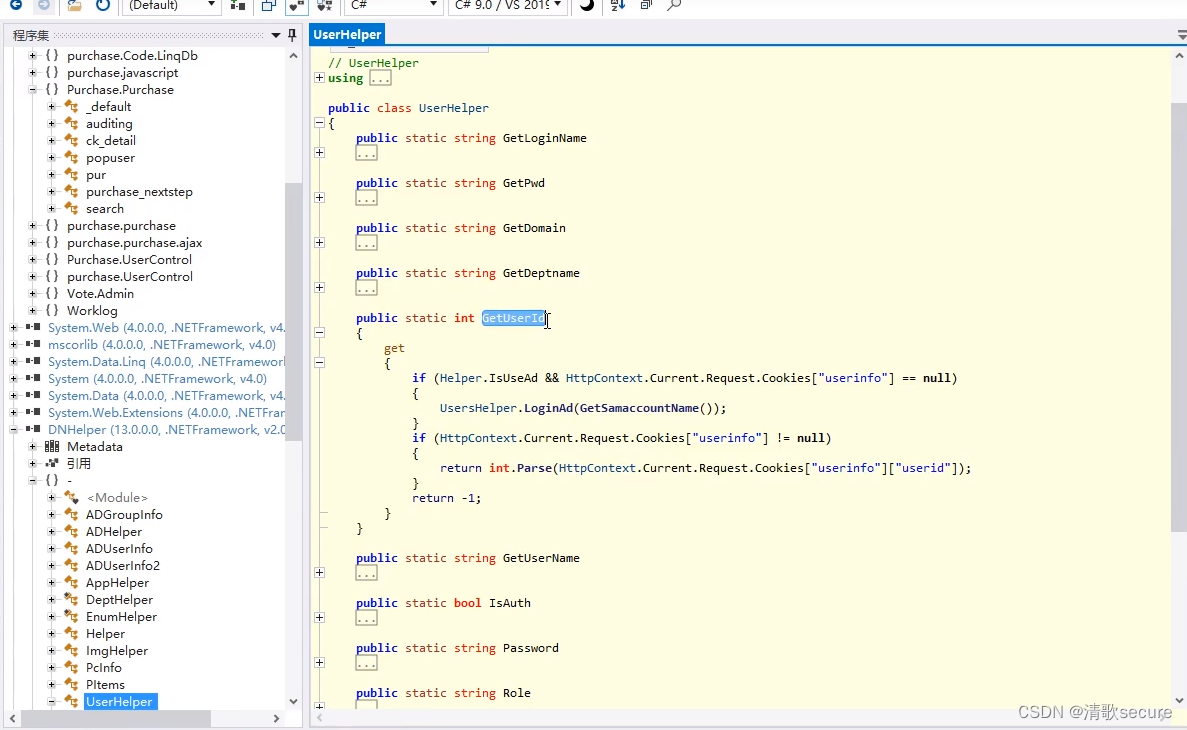
Task: Click the Back navigation arrow in toolbar
Action: [15, 5]
